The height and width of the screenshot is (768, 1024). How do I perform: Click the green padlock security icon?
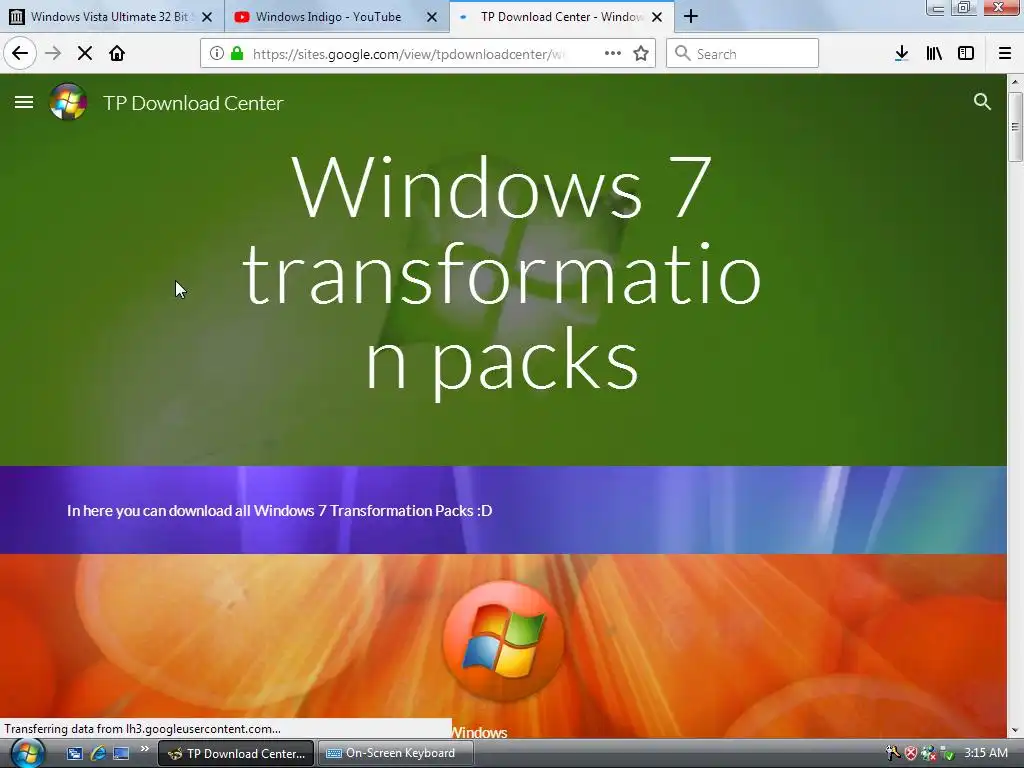coord(237,54)
